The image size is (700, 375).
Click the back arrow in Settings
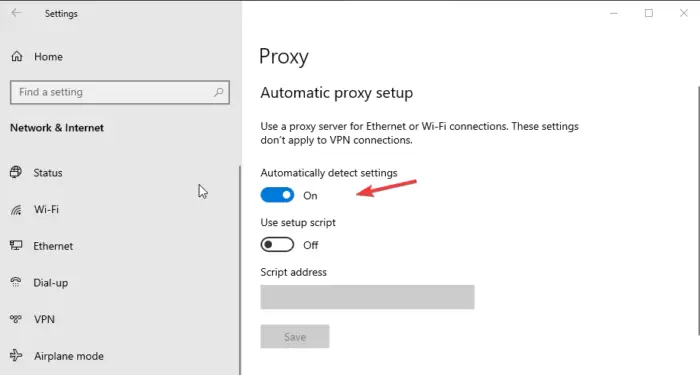16,13
